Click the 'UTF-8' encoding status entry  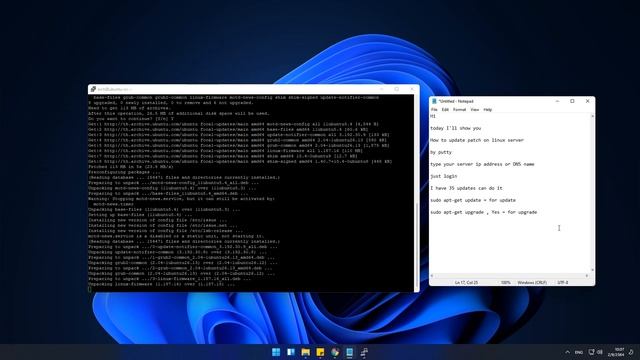562,282
